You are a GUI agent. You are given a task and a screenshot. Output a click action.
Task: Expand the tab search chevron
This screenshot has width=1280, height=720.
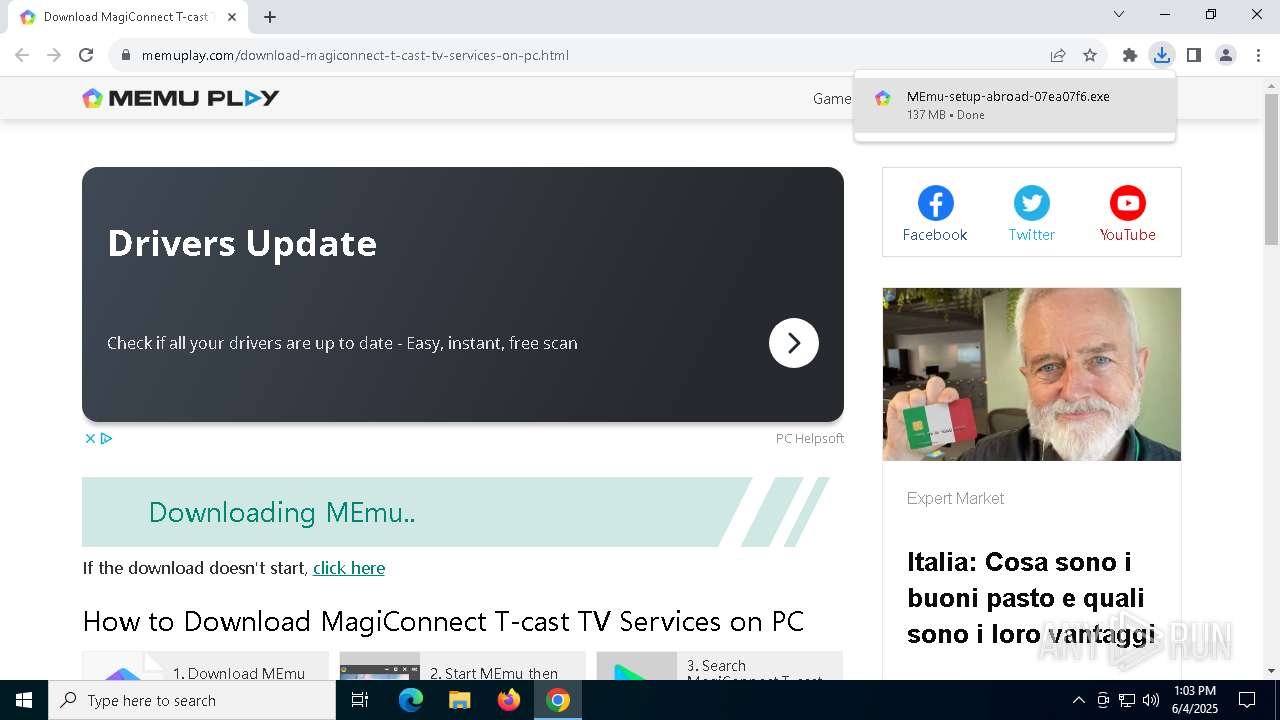[x=1119, y=14]
